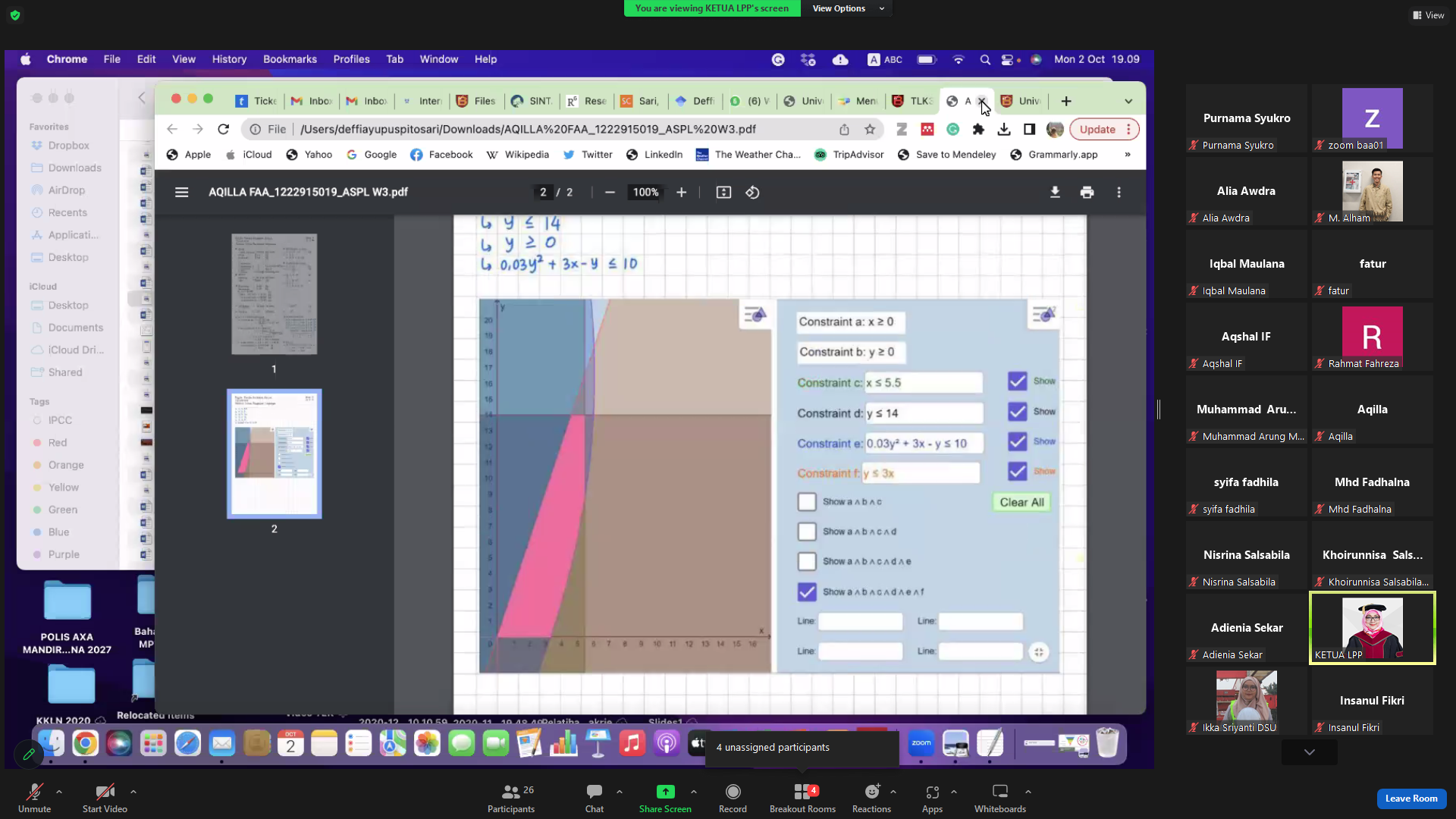Viewport: 1456px width, 819px height.
Task: Toggle Show checkbox for Constraint e
Action: [1017, 441]
